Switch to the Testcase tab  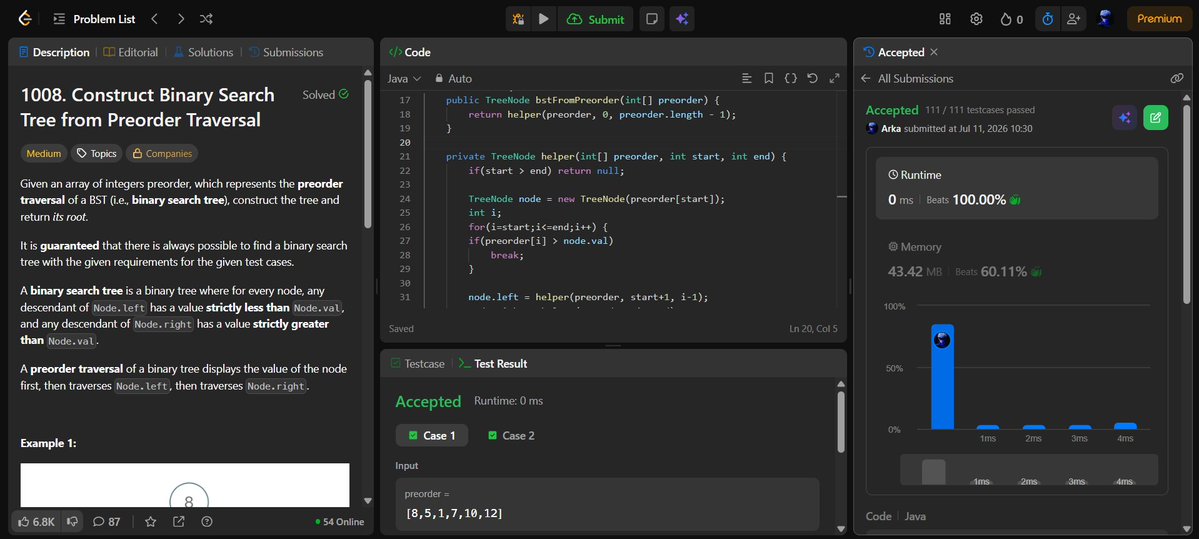(x=418, y=363)
